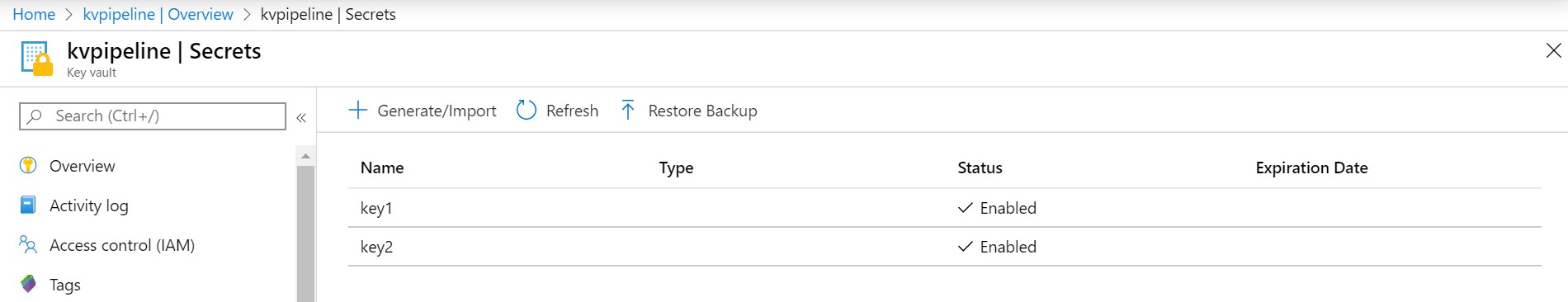Click the Activity log icon
Image resolution: width=1568 pixels, height=302 pixels.
pyautogui.click(x=28, y=205)
